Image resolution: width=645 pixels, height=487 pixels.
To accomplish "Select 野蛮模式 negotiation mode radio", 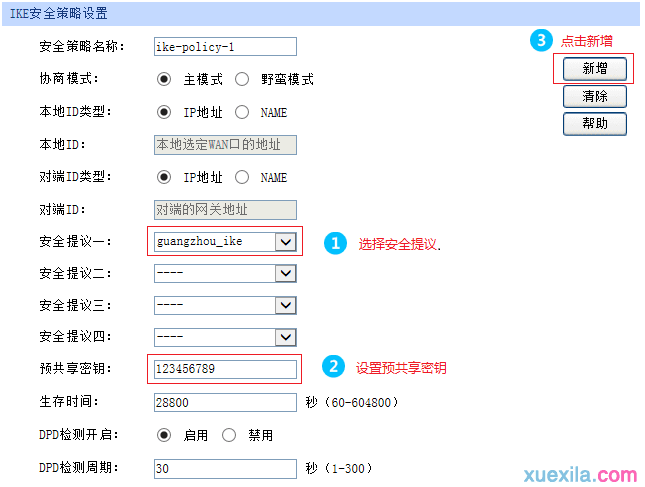I will tap(242, 79).
